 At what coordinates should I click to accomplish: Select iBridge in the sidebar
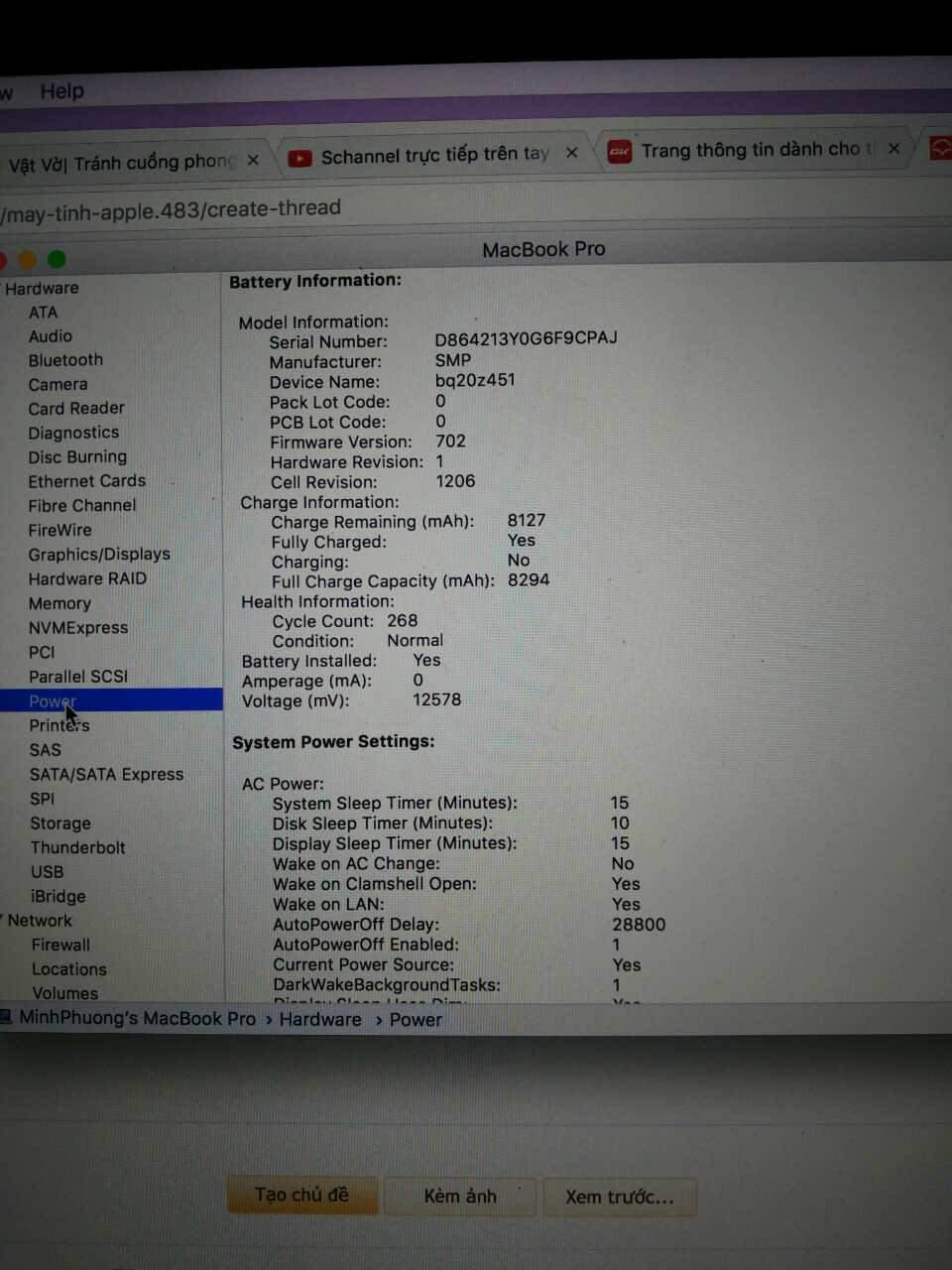pyautogui.click(x=59, y=896)
